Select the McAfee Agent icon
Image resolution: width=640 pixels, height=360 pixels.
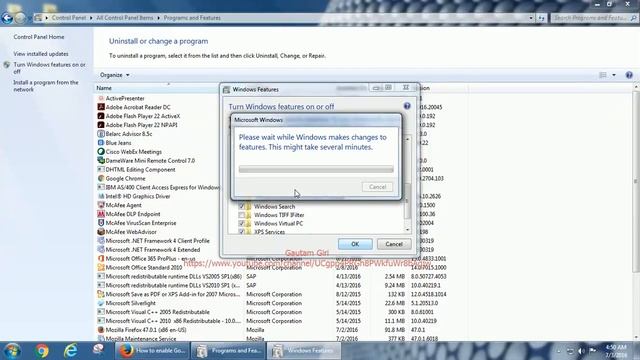pos(101,205)
